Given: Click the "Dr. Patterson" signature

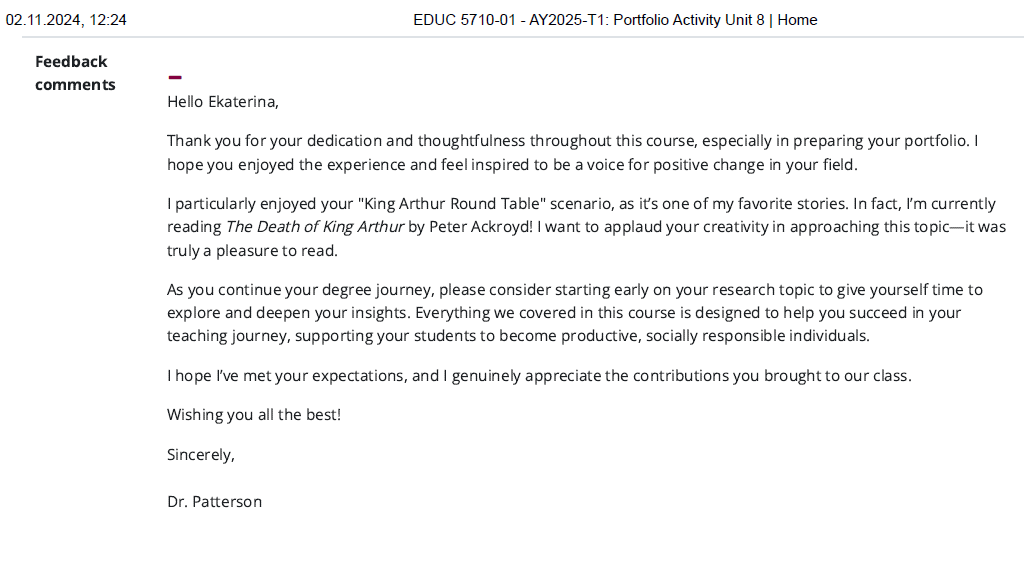Looking at the screenshot, I should point(214,502).
